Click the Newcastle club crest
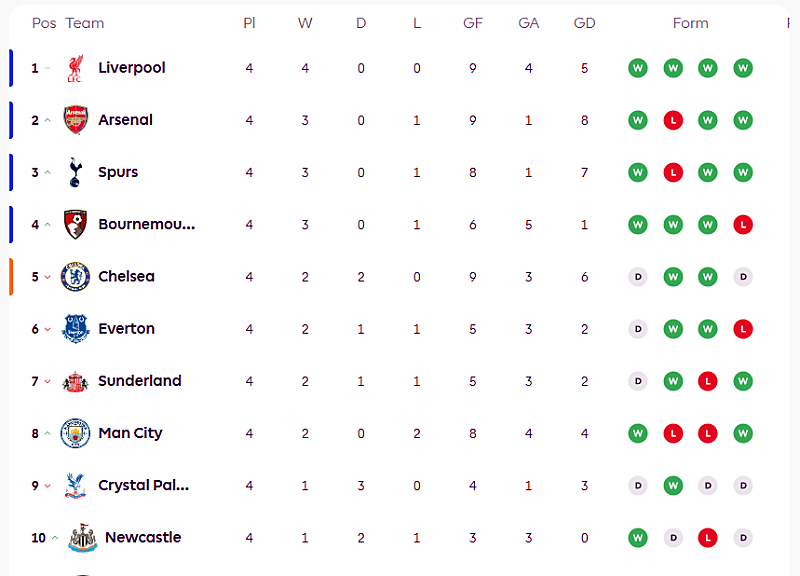800x576 pixels. [x=82, y=537]
